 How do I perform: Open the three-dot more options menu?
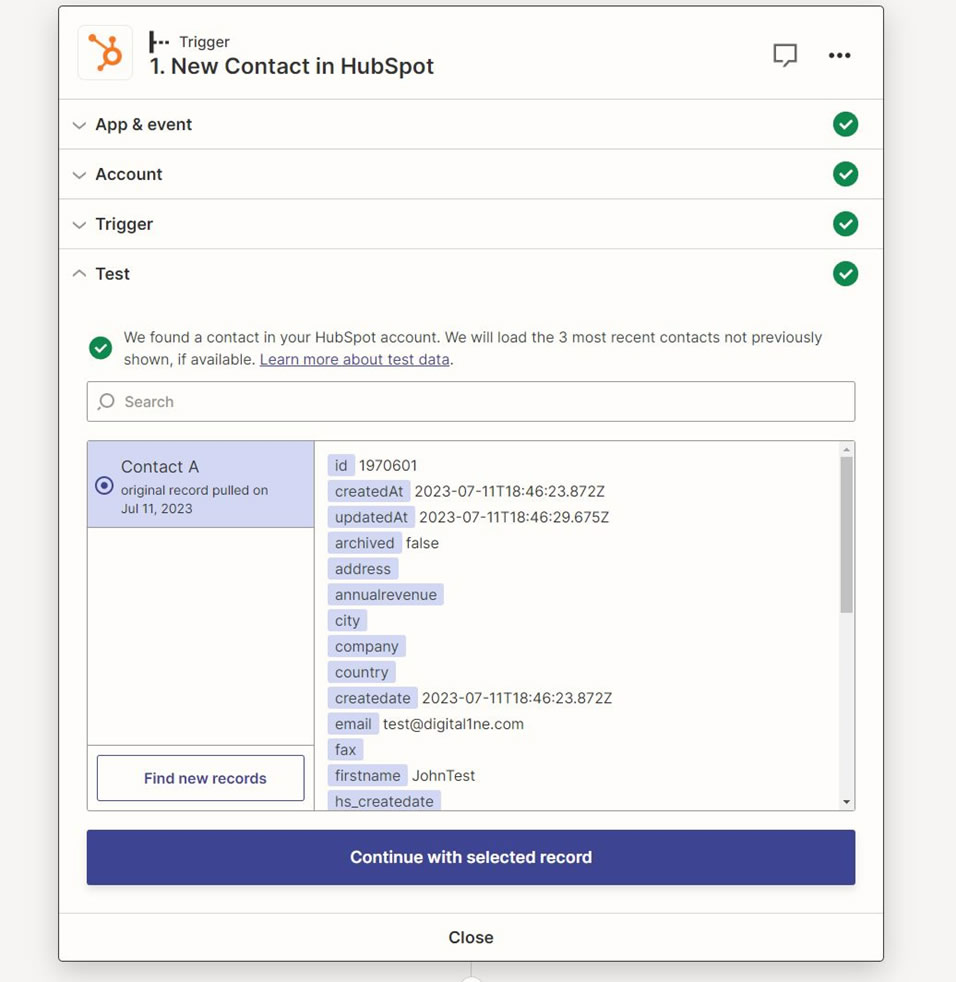pos(839,55)
